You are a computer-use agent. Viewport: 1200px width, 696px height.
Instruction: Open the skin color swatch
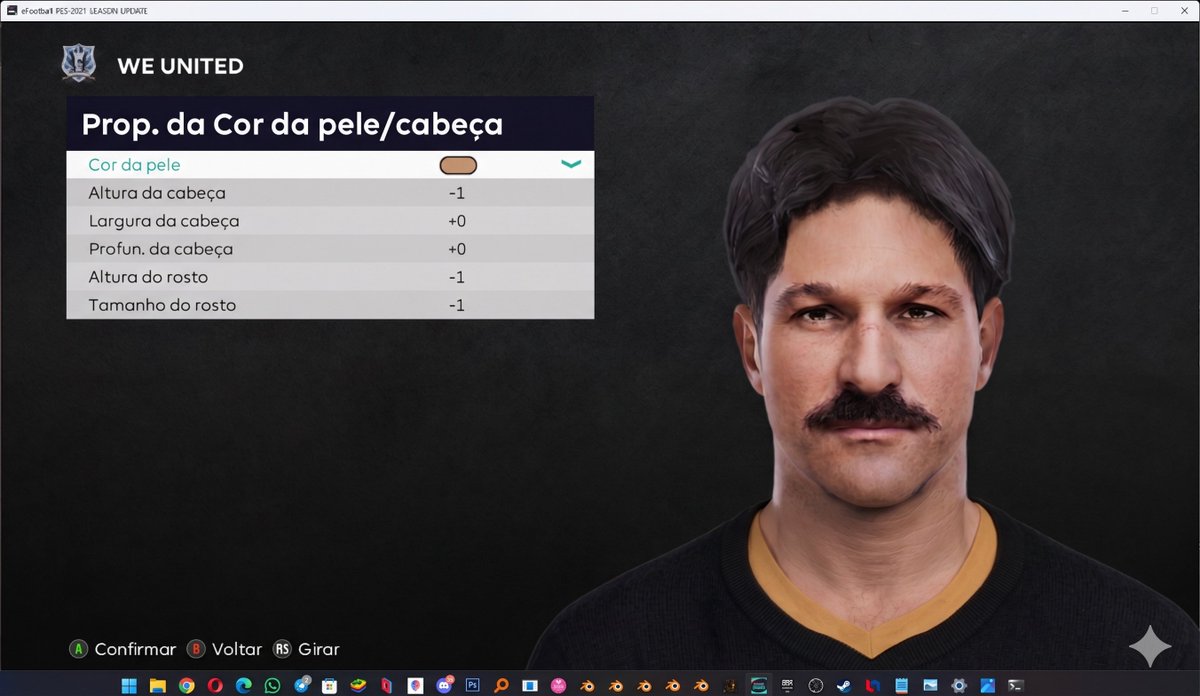point(458,165)
